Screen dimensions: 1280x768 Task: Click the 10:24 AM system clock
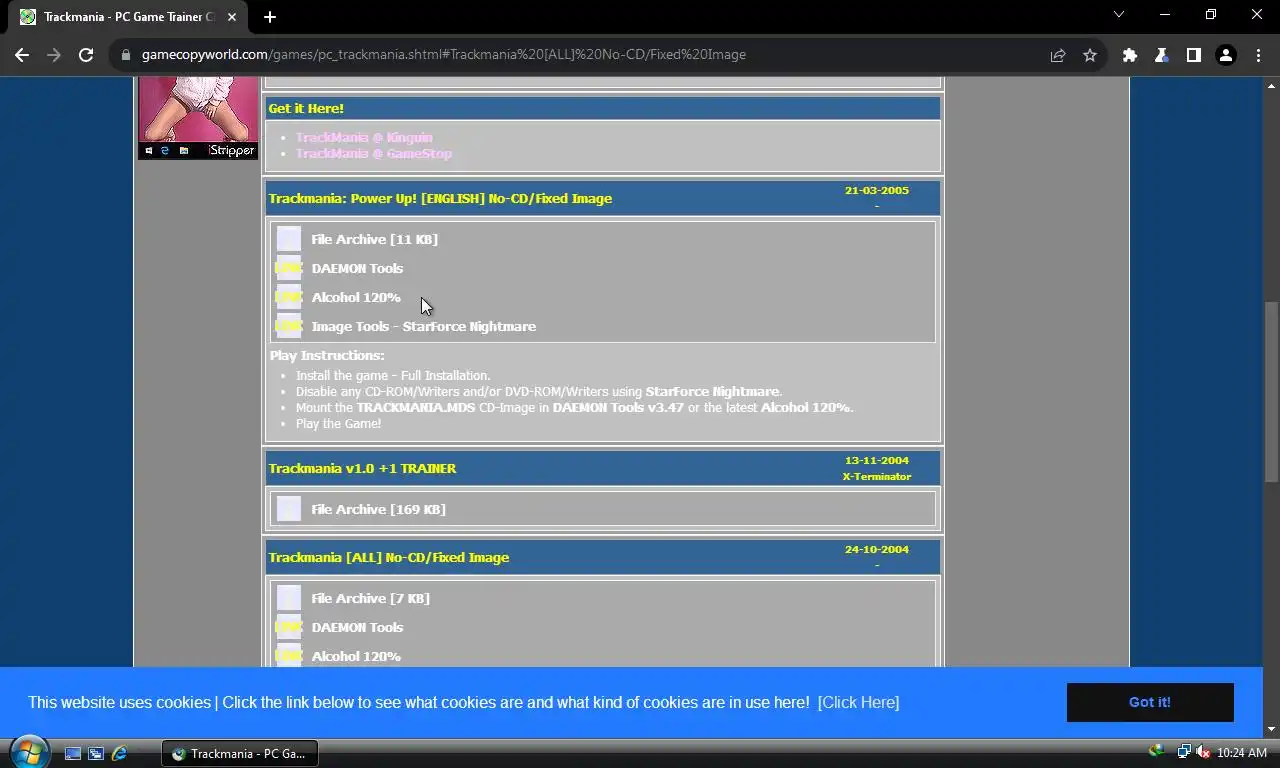click(1242, 753)
